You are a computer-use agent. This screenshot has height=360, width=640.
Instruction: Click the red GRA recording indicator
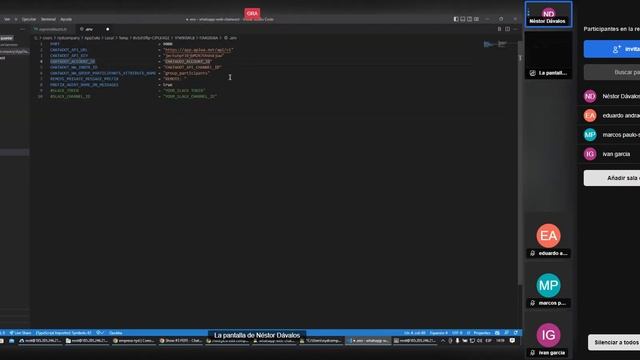point(252,13)
